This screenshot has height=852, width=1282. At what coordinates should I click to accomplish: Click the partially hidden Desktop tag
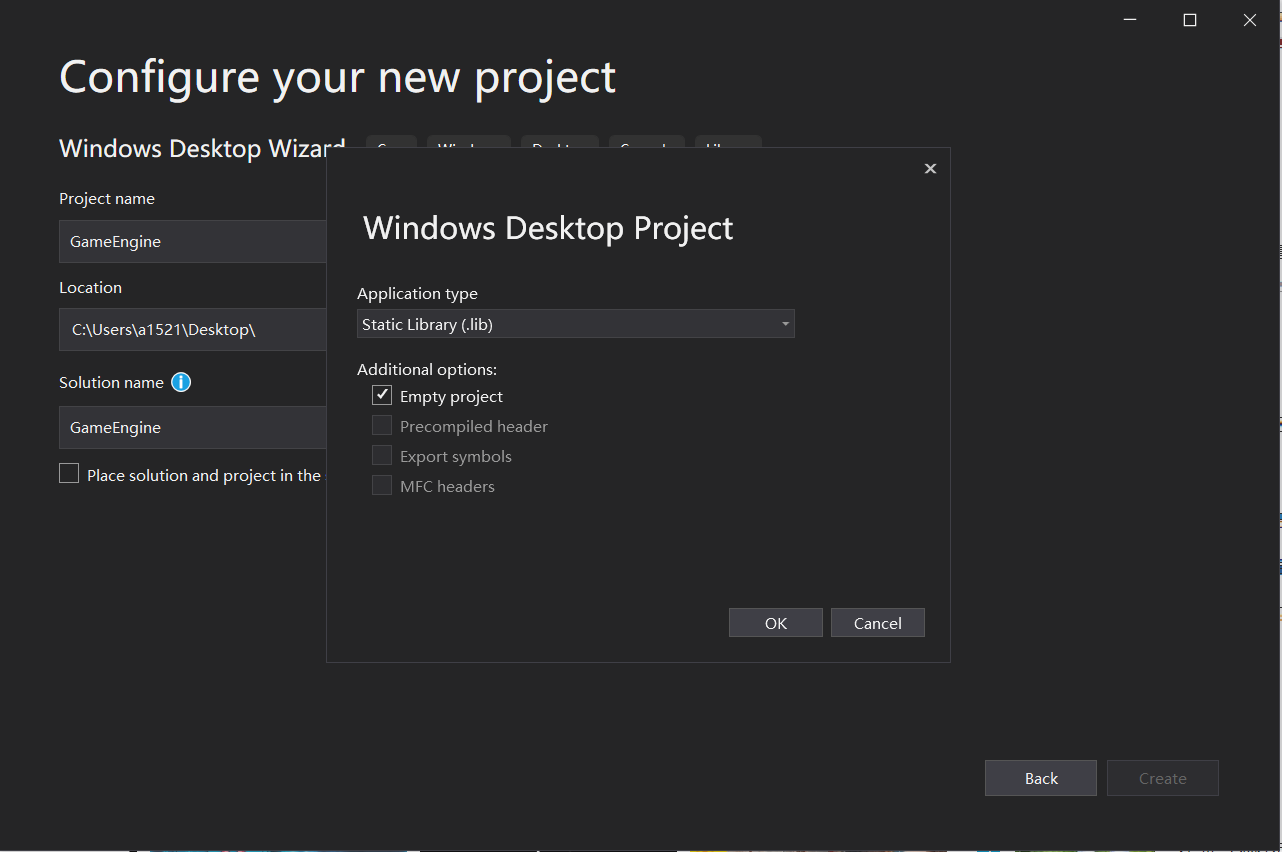coord(559,142)
